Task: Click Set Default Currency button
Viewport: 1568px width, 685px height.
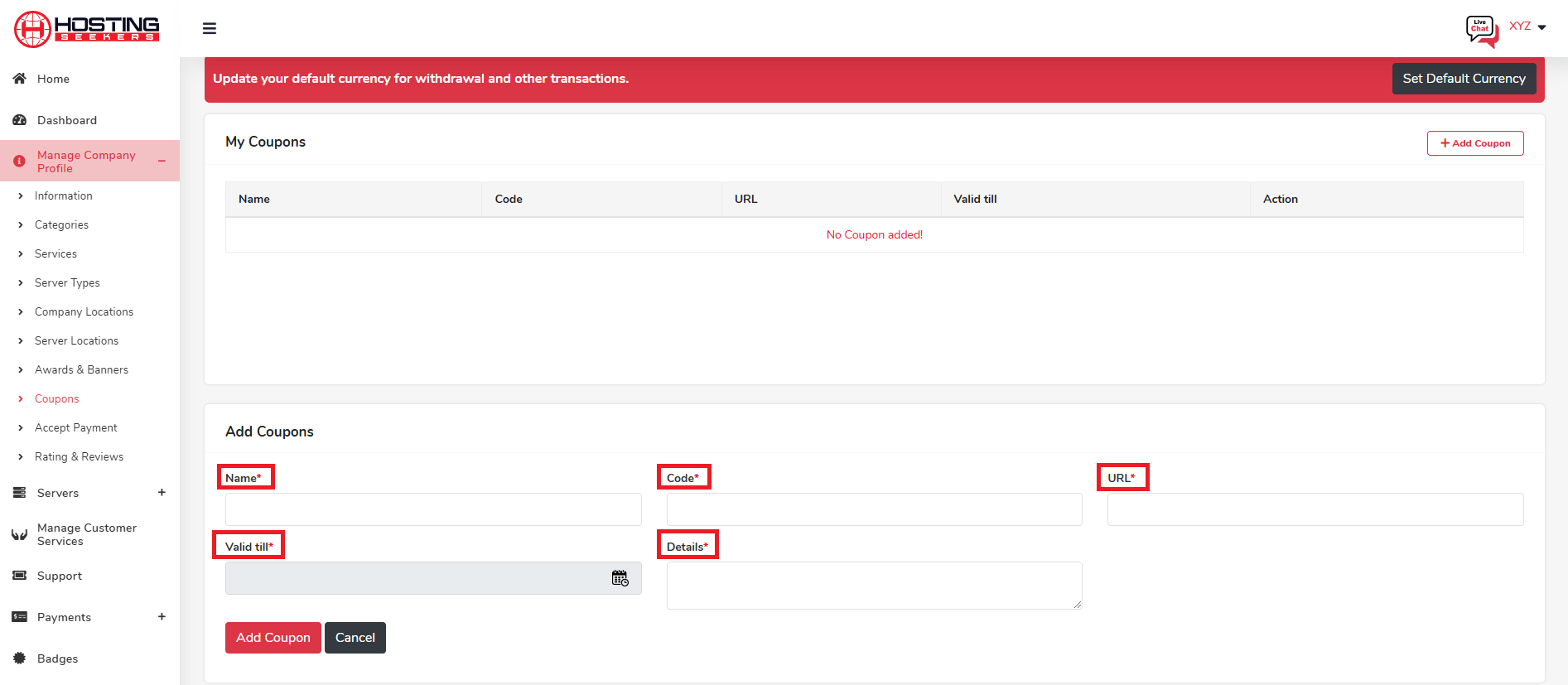Action: [x=1464, y=79]
